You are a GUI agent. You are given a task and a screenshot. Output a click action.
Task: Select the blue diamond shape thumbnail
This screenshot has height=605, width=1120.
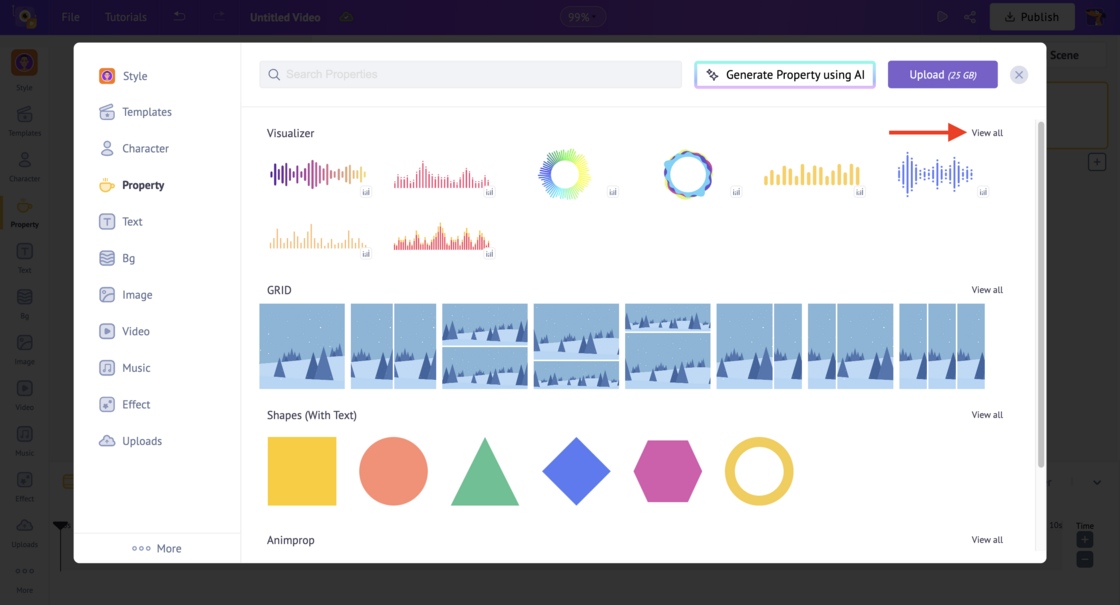click(576, 470)
